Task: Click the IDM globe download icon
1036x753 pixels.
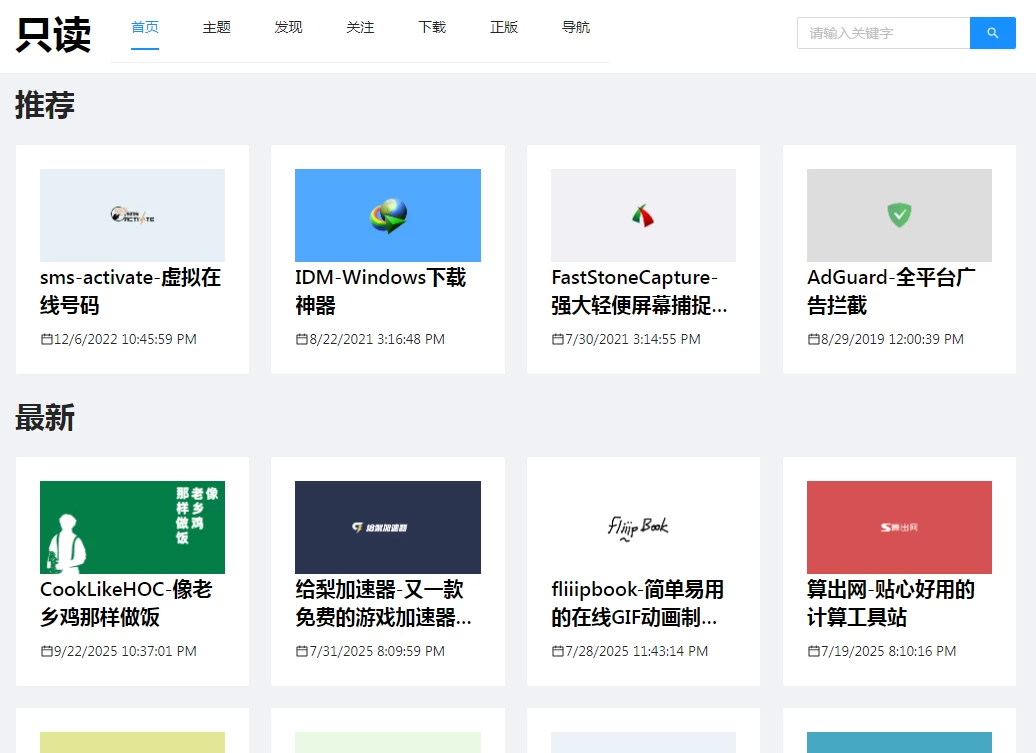Action: [x=388, y=215]
